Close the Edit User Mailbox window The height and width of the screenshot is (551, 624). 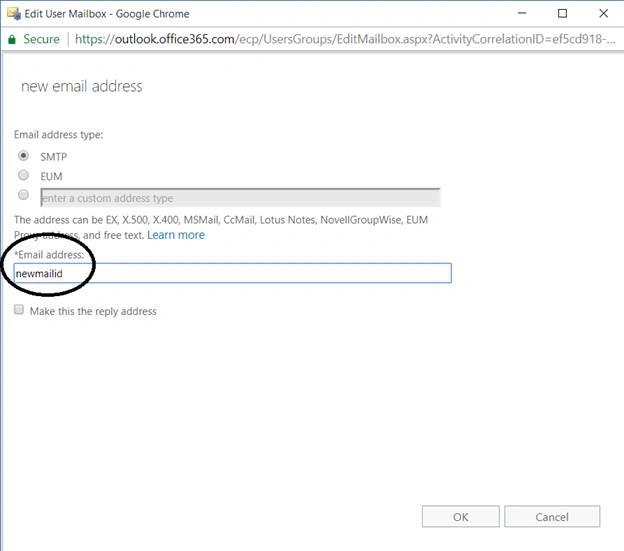point(603,13)
